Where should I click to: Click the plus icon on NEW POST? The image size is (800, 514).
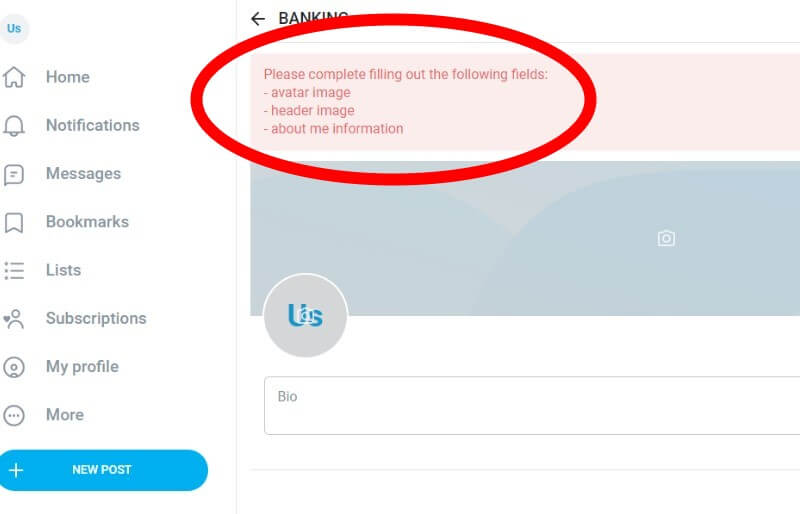tap(16, 470)
